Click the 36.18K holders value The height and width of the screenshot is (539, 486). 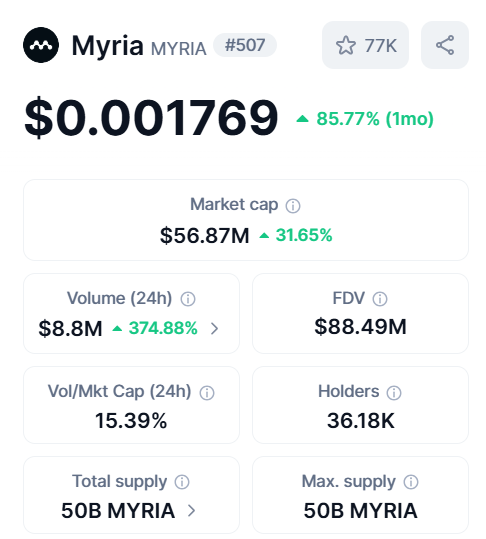(361, 421)
